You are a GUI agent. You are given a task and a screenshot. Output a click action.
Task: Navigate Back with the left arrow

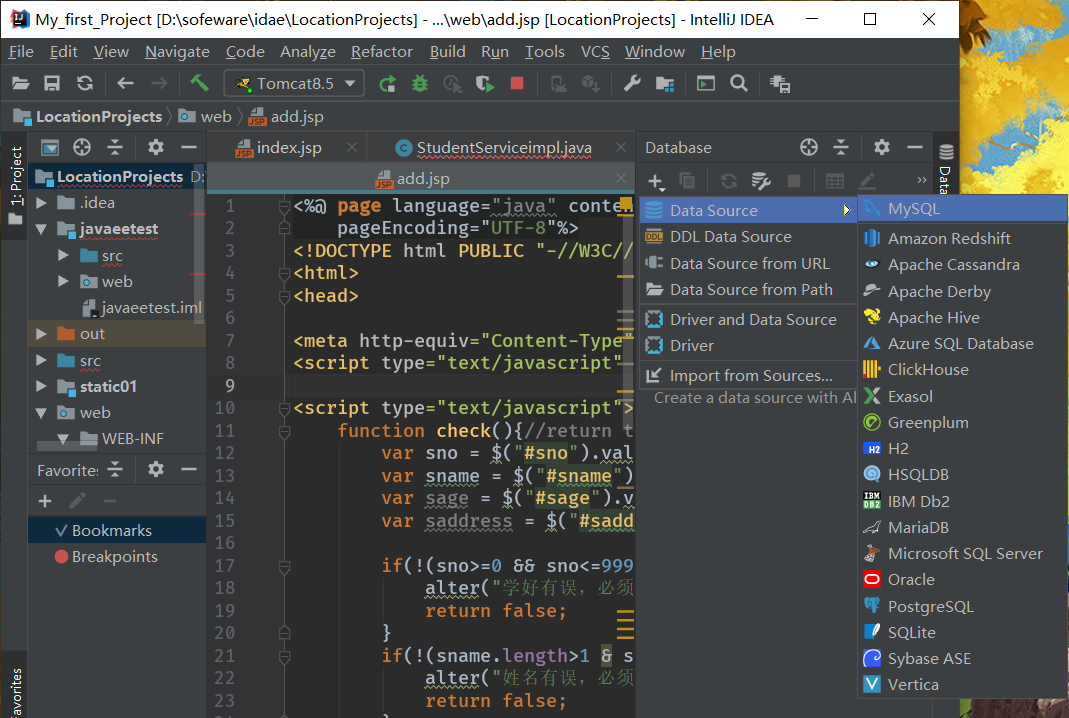tap(125, 83)
